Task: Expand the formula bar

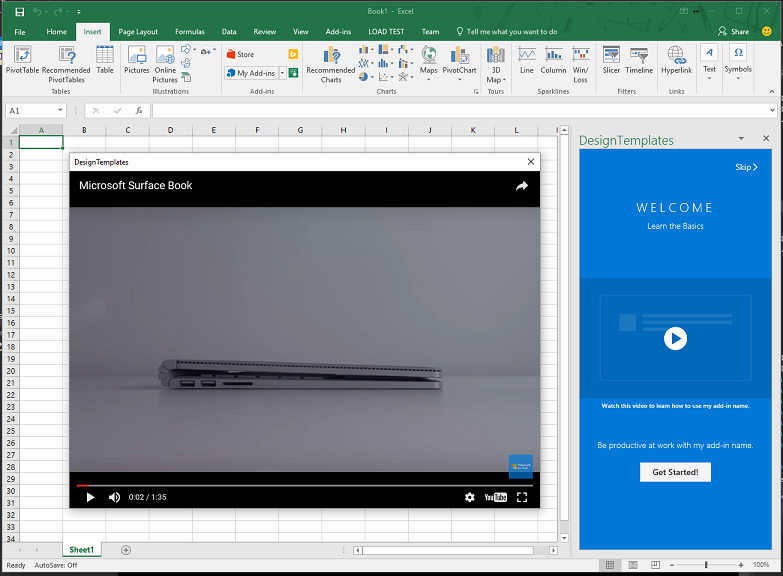Action: (x=772, y=110)
